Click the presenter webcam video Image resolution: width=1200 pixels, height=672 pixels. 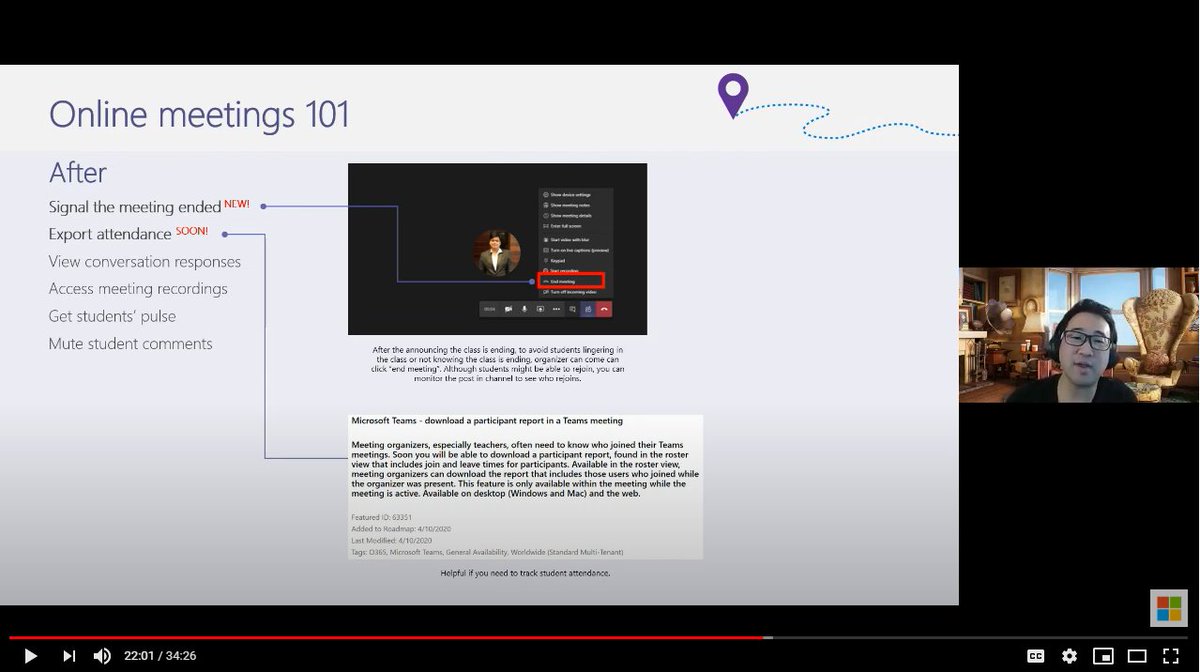[1078, 335]
